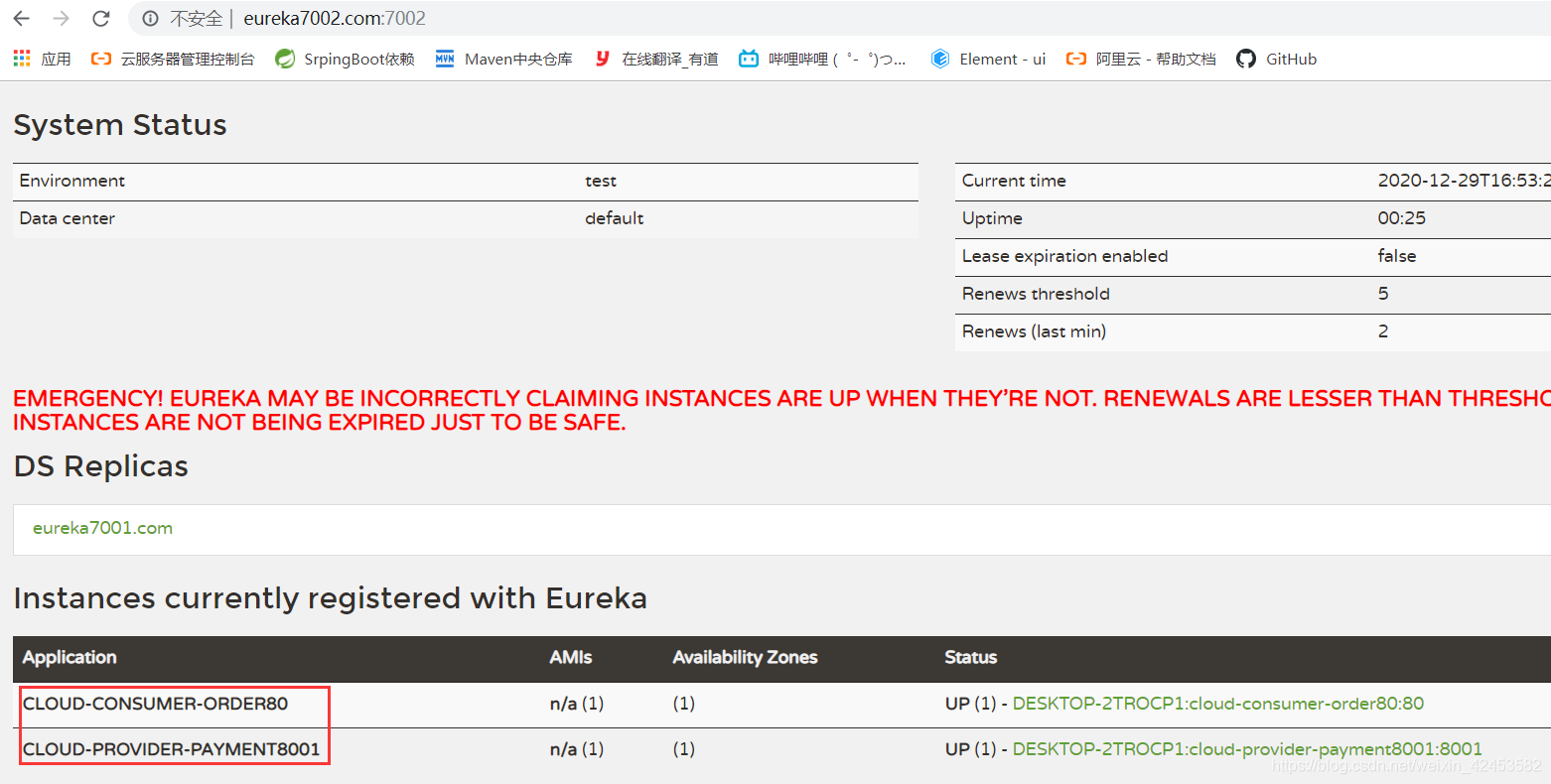Click the red EMERGENCY warning message
The width and height of the screenshot is (1551, 784).
(781, 410)
